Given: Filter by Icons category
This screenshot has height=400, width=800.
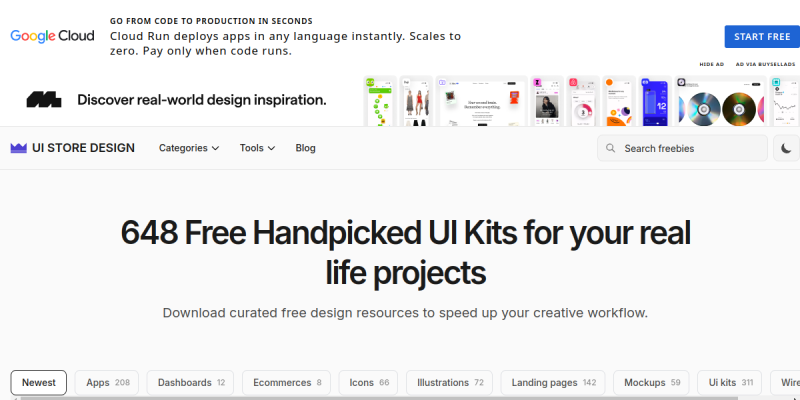Looking at the screenshot, I should click(369, 383).
